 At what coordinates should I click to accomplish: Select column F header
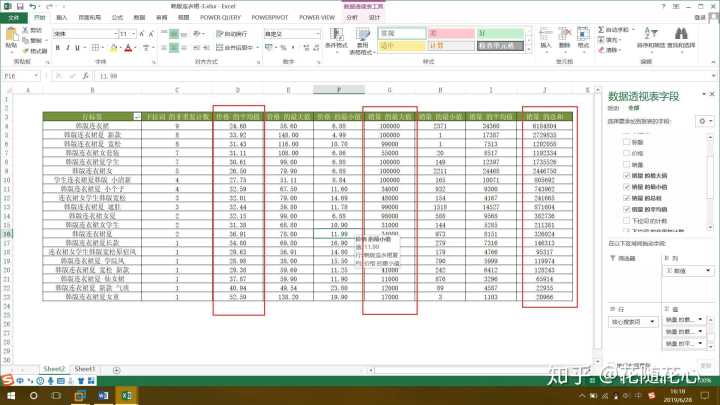pyautogui.click(x=339, y=90)
